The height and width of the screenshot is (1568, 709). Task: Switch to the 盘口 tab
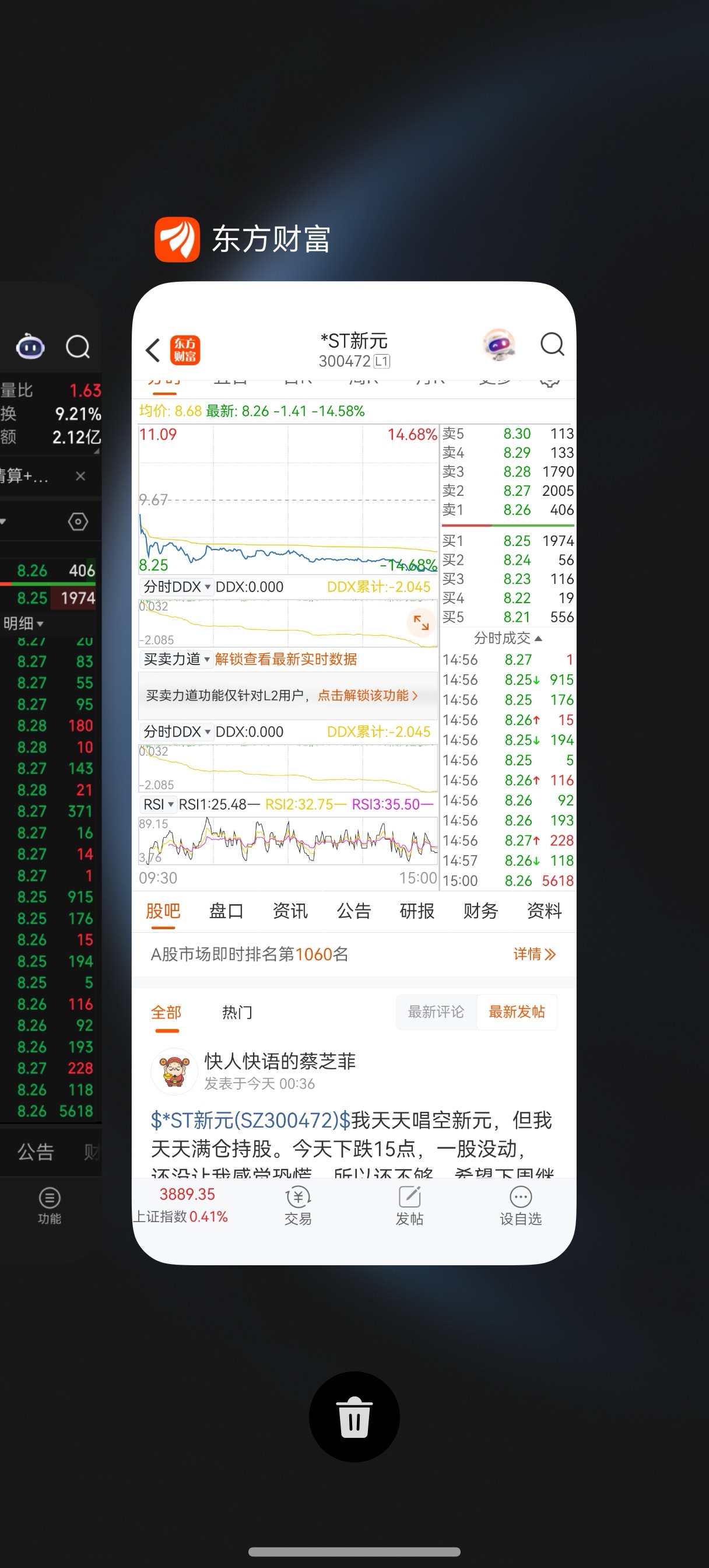pyautogui.click(x=226, y=911)
